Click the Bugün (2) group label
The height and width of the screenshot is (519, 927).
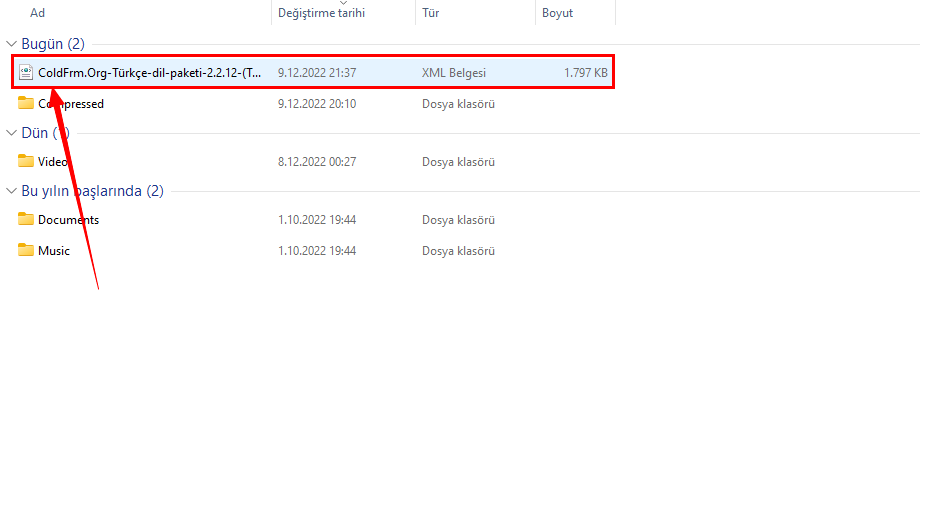click(x=53, y=44)
